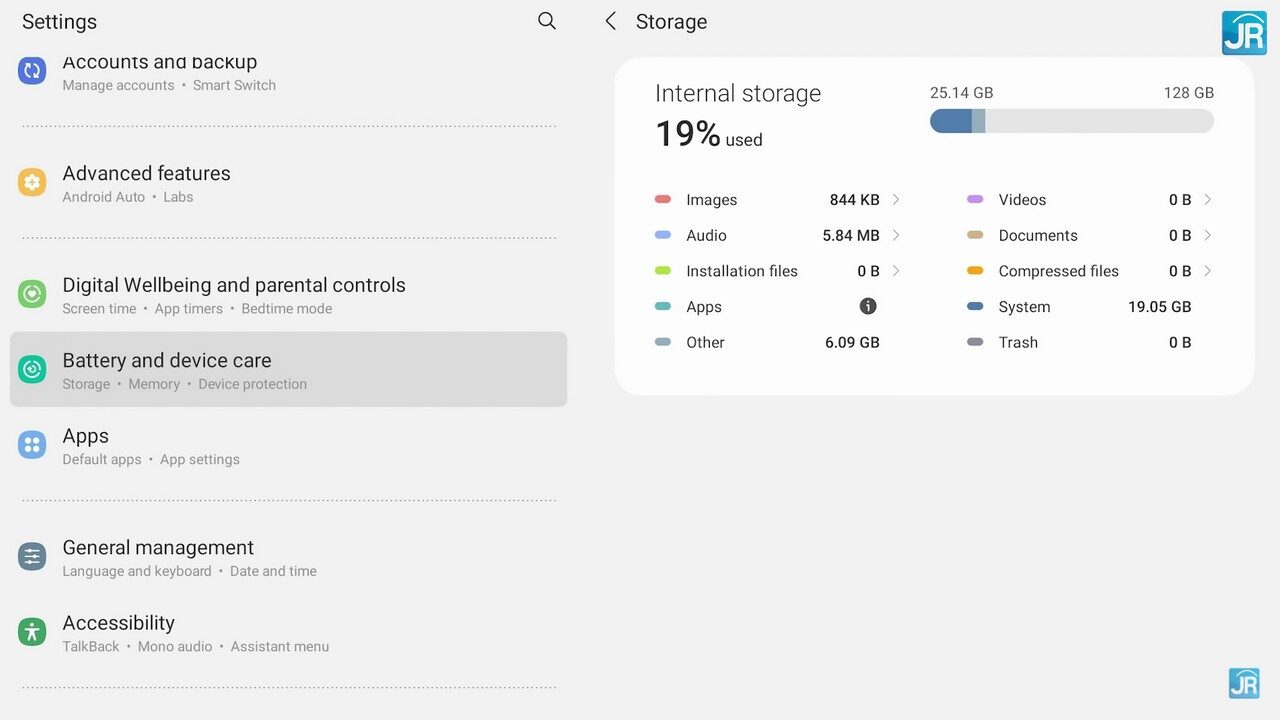1280x720 pixels.
Task: Tap the Other storage 6.09 GB row
Action: coord(767,343)
